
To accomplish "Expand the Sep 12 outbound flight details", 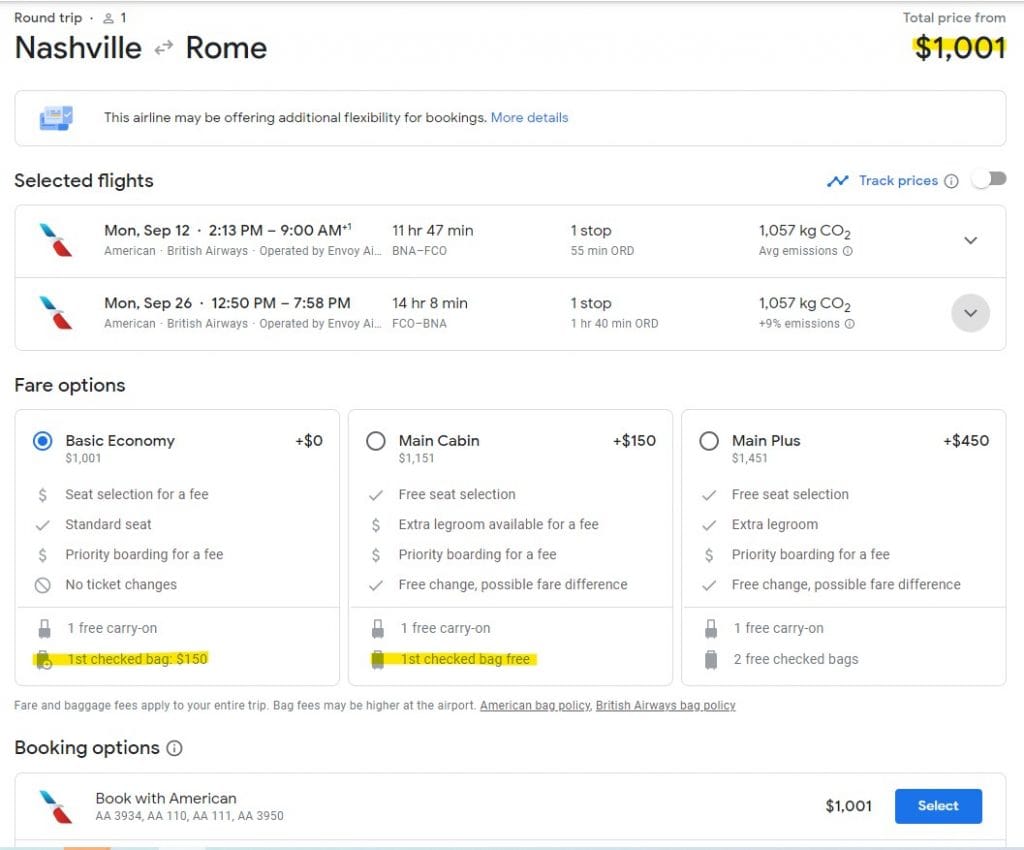I will click(970, 241).
